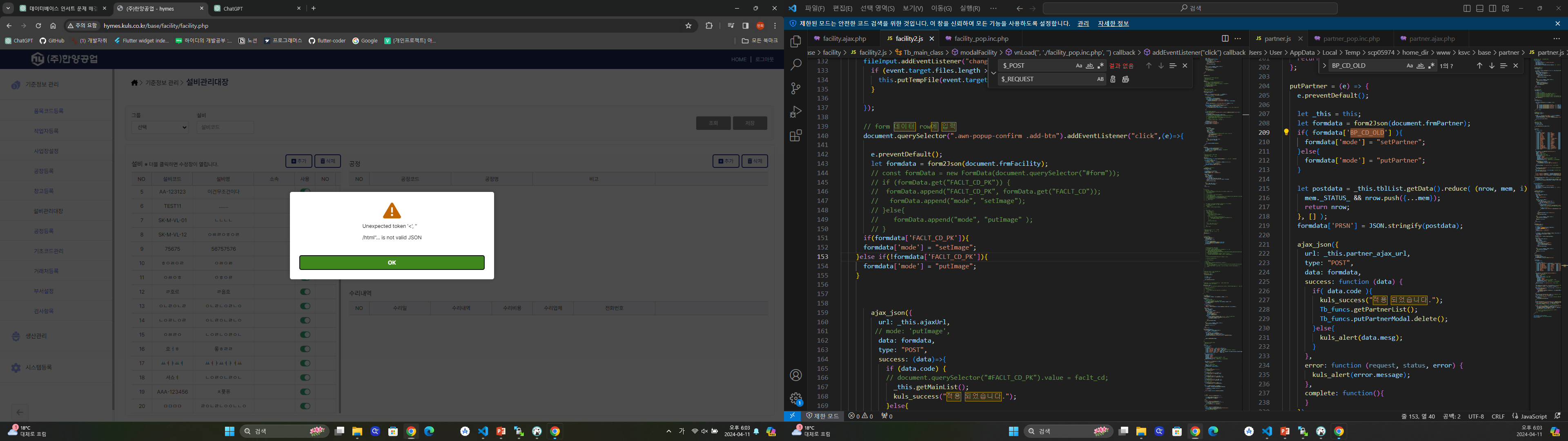The width and height of the screenshot is (1568, 441).
Task: Click the Chrome address bar URL
Action: (x=156, y=26)
